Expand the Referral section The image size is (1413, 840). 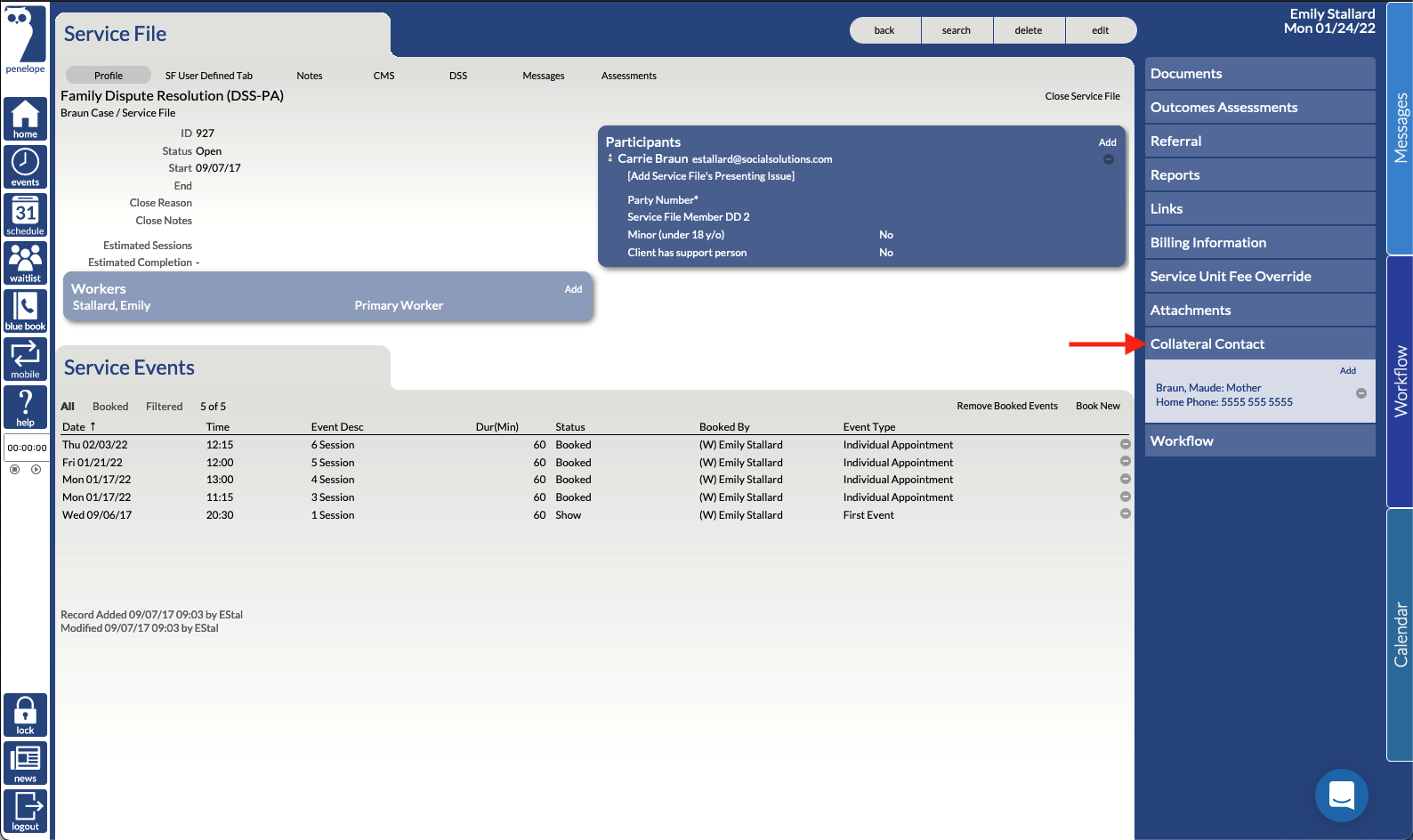1260,141
